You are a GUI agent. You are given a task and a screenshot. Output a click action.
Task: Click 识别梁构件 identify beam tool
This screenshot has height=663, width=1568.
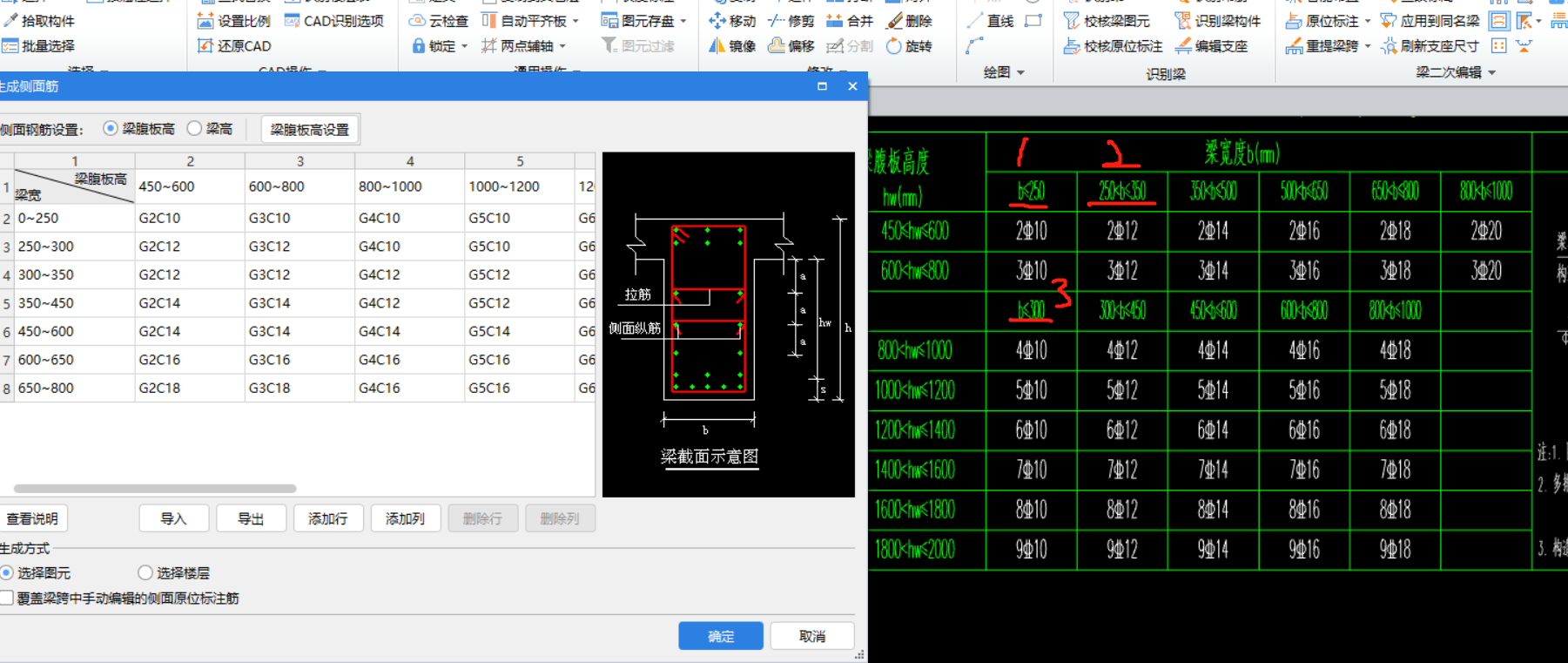(x=1217, y=21)
